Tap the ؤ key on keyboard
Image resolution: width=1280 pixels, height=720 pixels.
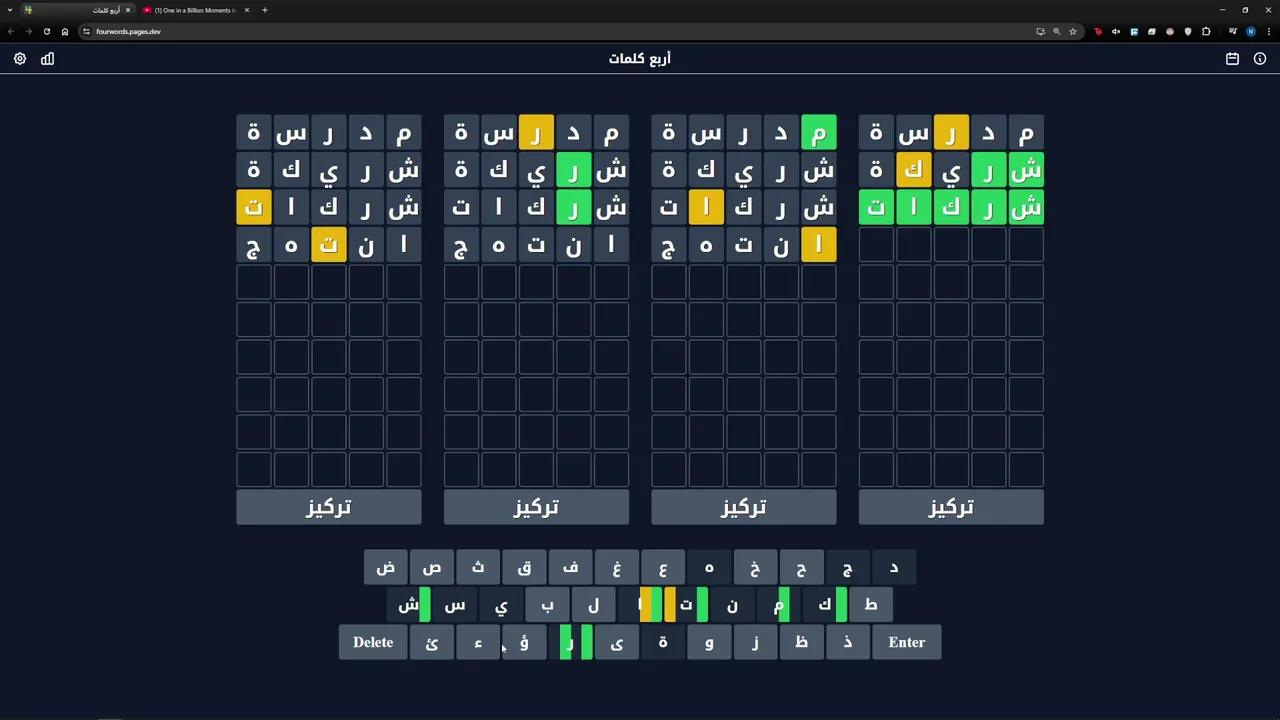click(524, 642)
